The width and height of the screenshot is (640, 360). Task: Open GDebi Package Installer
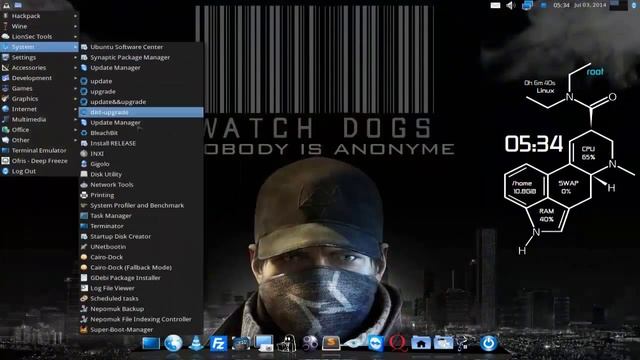pyautogui.click(x=141, y=278)
